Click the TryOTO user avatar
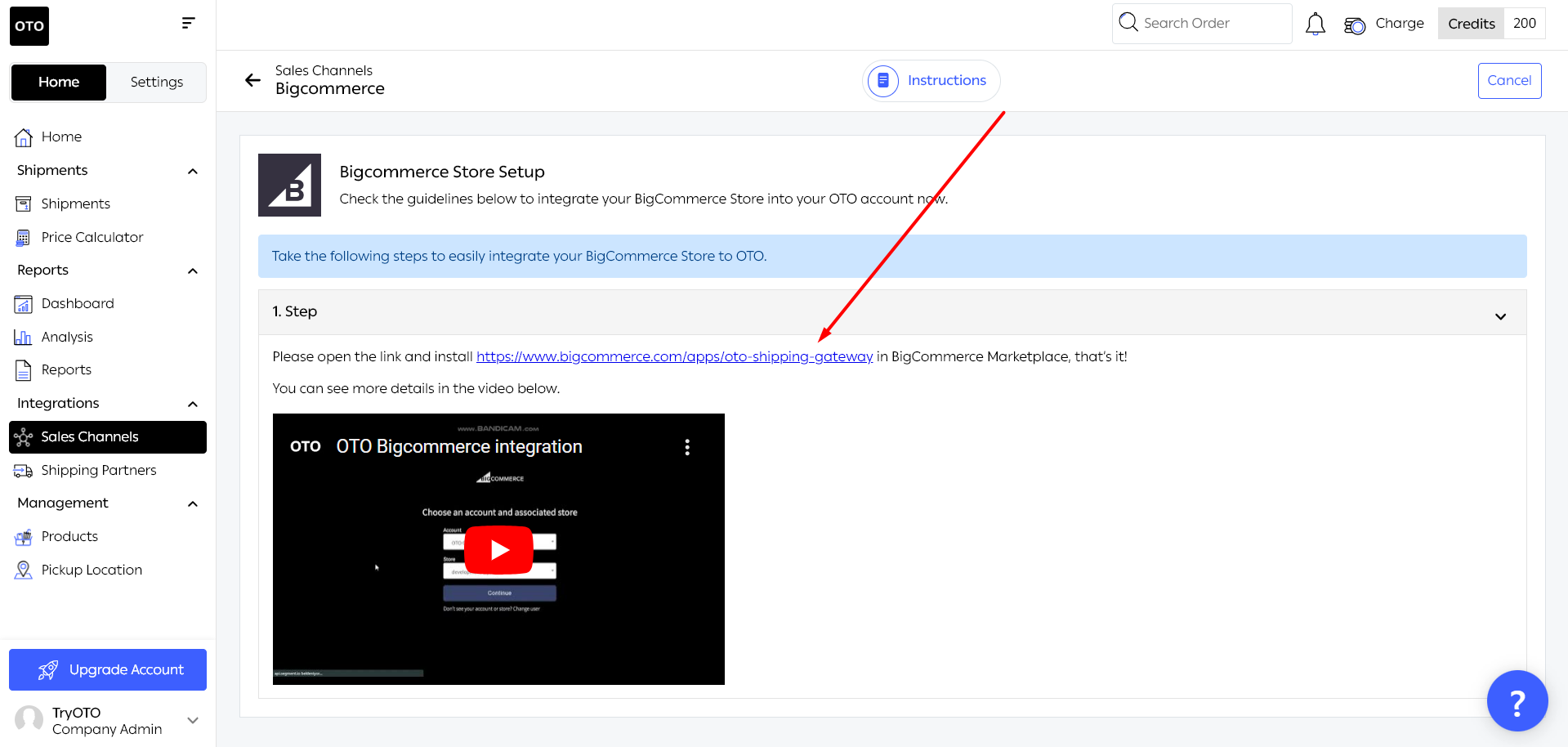The height and width of the screenshot is (747, 1568). coord(29,720)
